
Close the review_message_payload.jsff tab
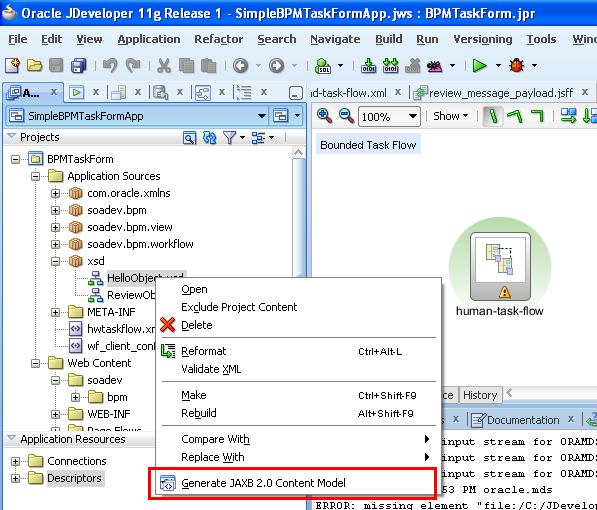pos(585,92)
